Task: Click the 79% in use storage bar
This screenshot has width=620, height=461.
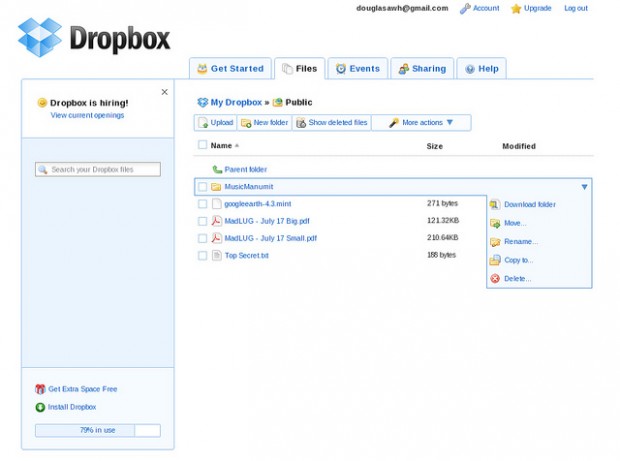Action: (x=98, y=430)
